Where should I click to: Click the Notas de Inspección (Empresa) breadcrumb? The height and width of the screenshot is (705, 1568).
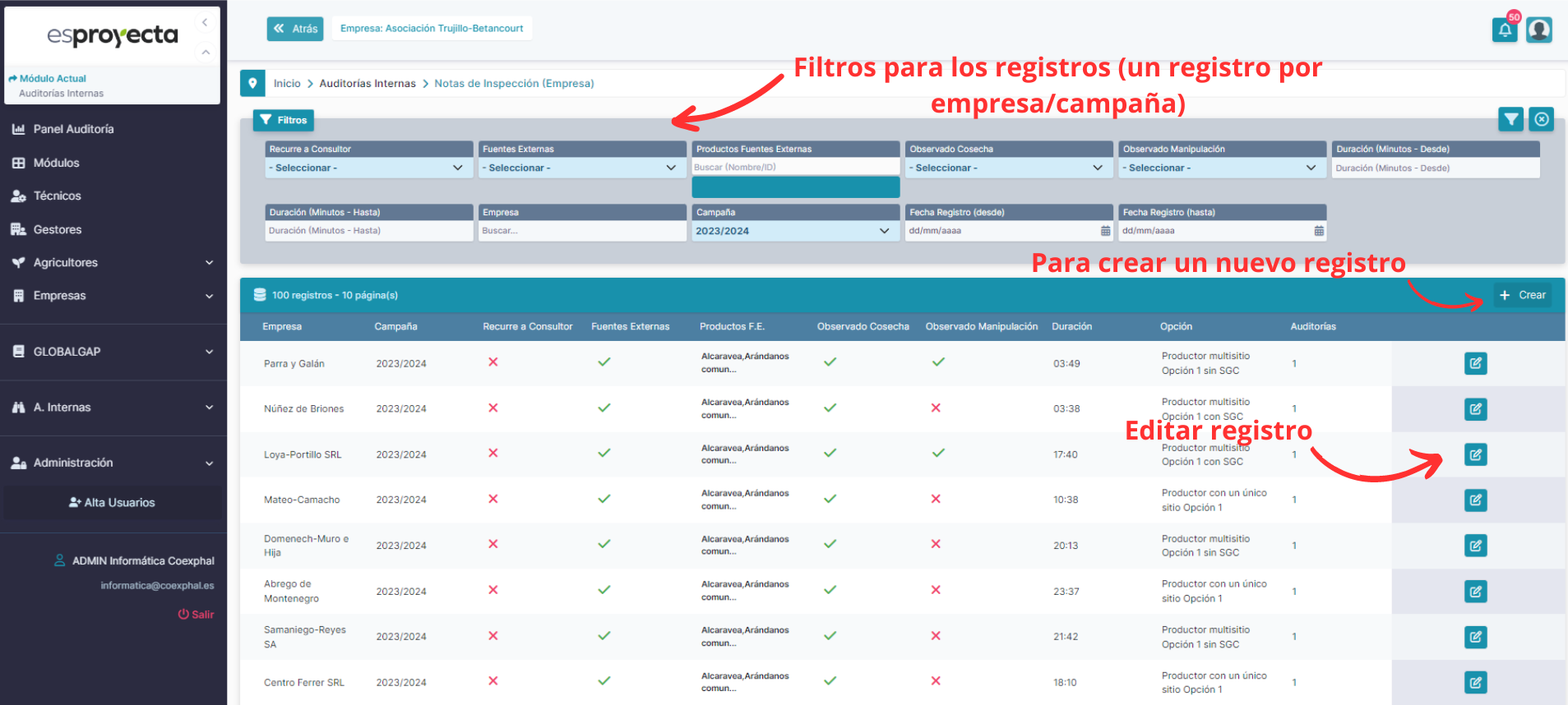pyautogui.click(x=514, y=84)
